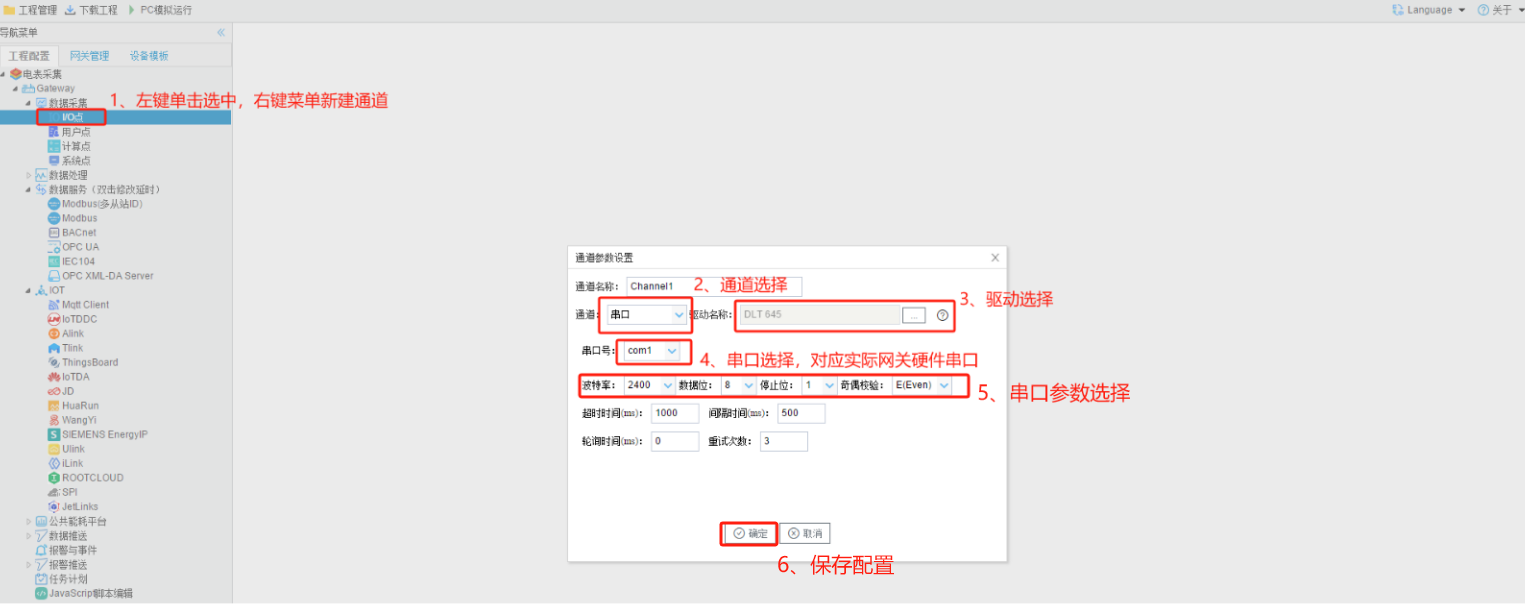Switch to the 网关管理 tab
1525x605 pixels.
click(x=89, y=56)
